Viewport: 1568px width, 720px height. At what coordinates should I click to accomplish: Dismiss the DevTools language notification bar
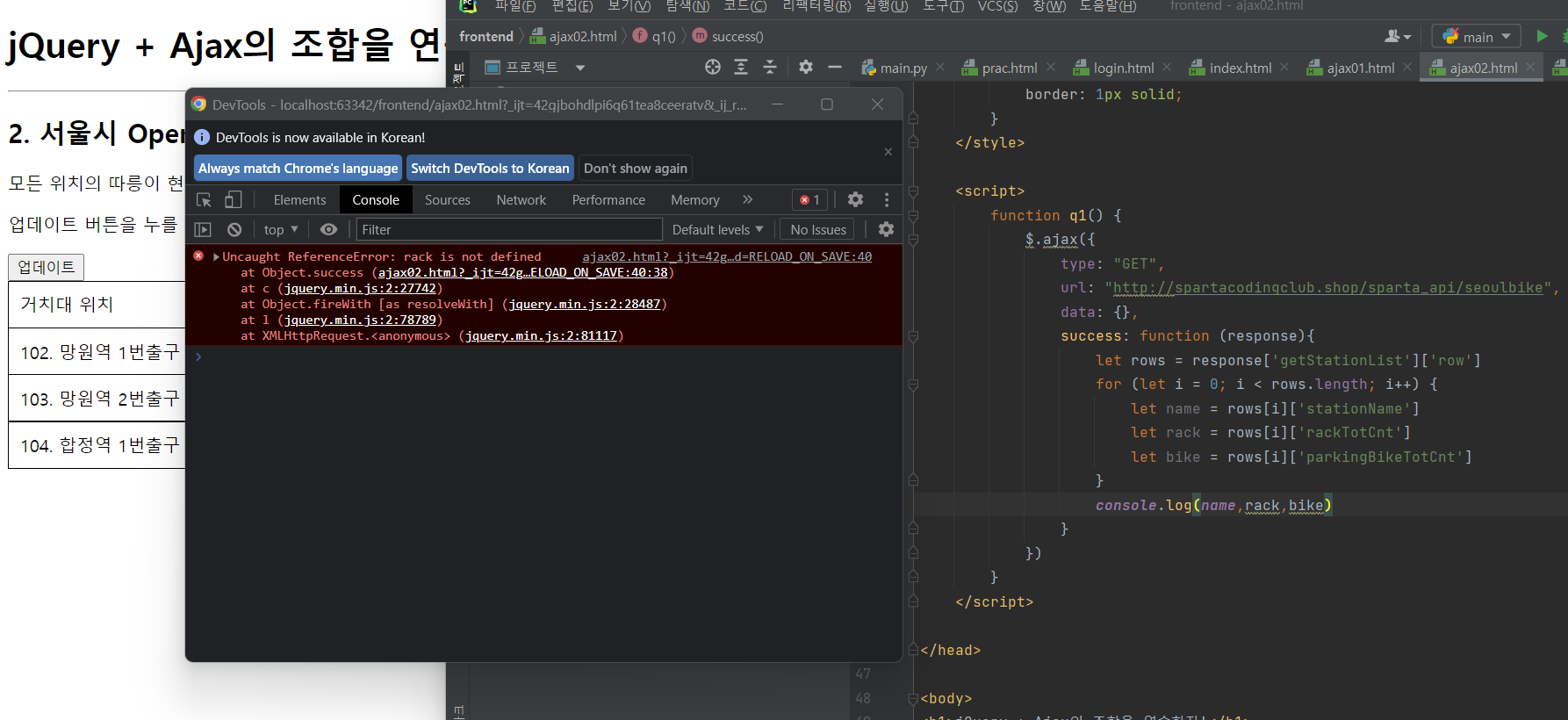pyautogui.click(x=888, y=152)
